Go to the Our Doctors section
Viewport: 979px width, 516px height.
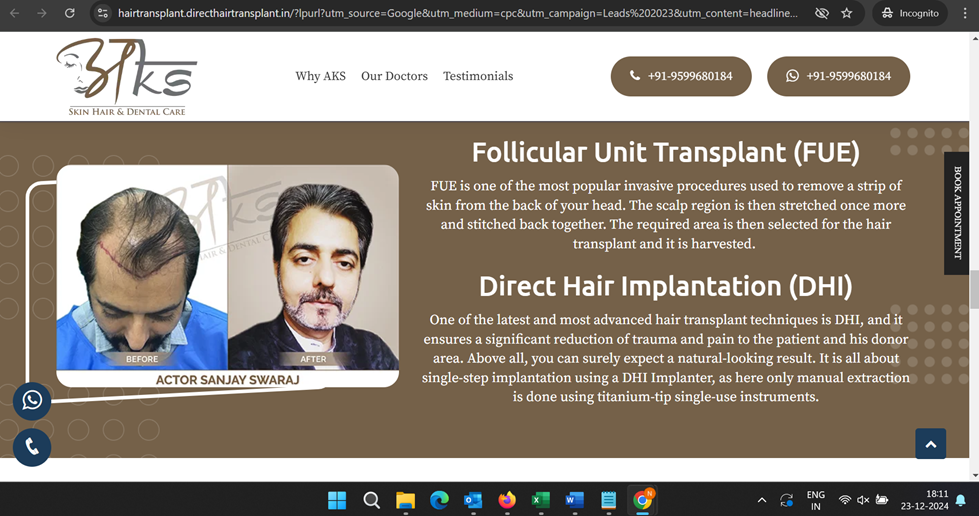(x=394, y=76)
